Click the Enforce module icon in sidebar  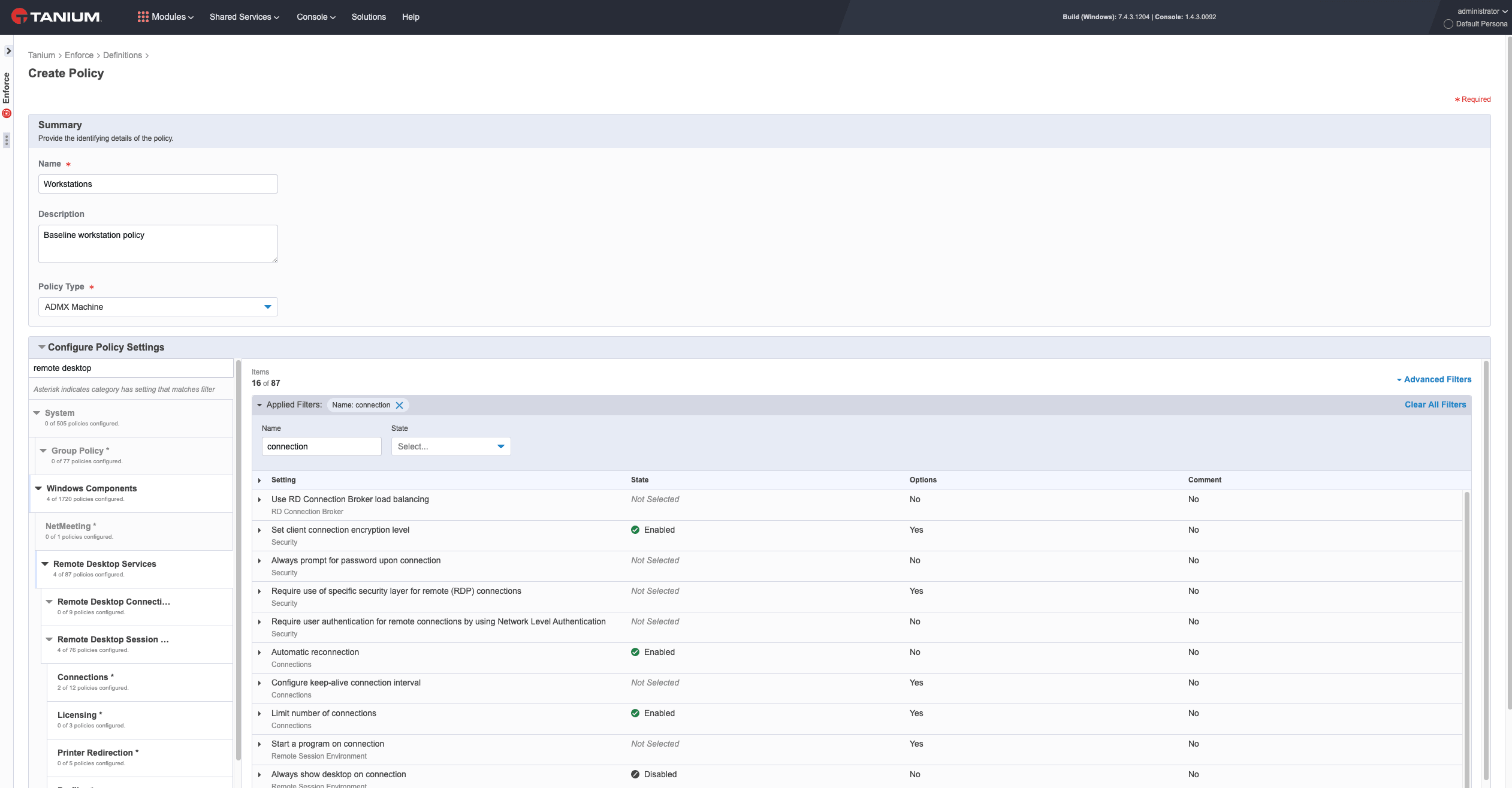pyautogui.click(x=7, y=113)
